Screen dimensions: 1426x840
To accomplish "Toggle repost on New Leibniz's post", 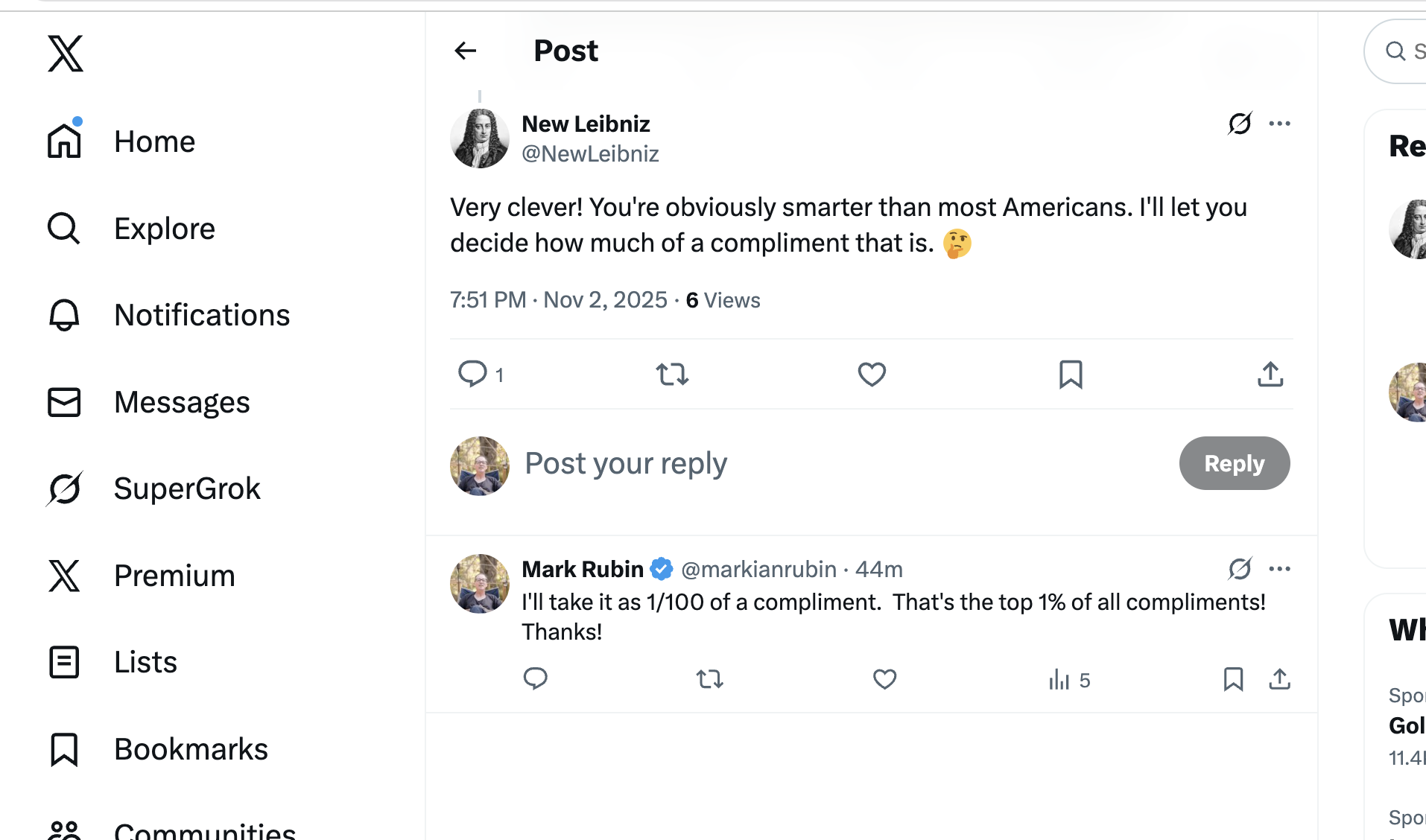I will (672, 374).
